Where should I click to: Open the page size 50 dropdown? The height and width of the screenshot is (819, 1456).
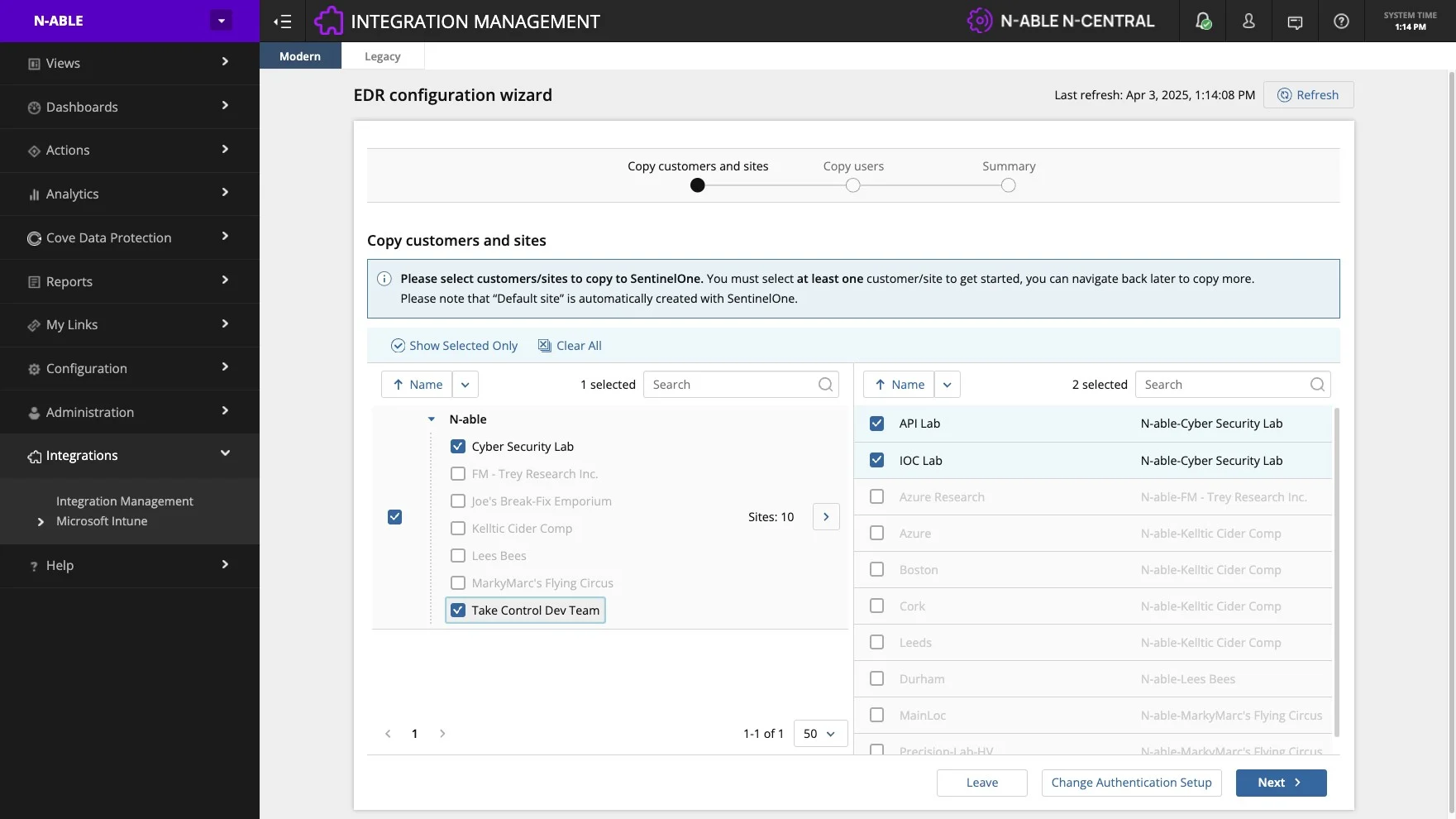[819, 734]
